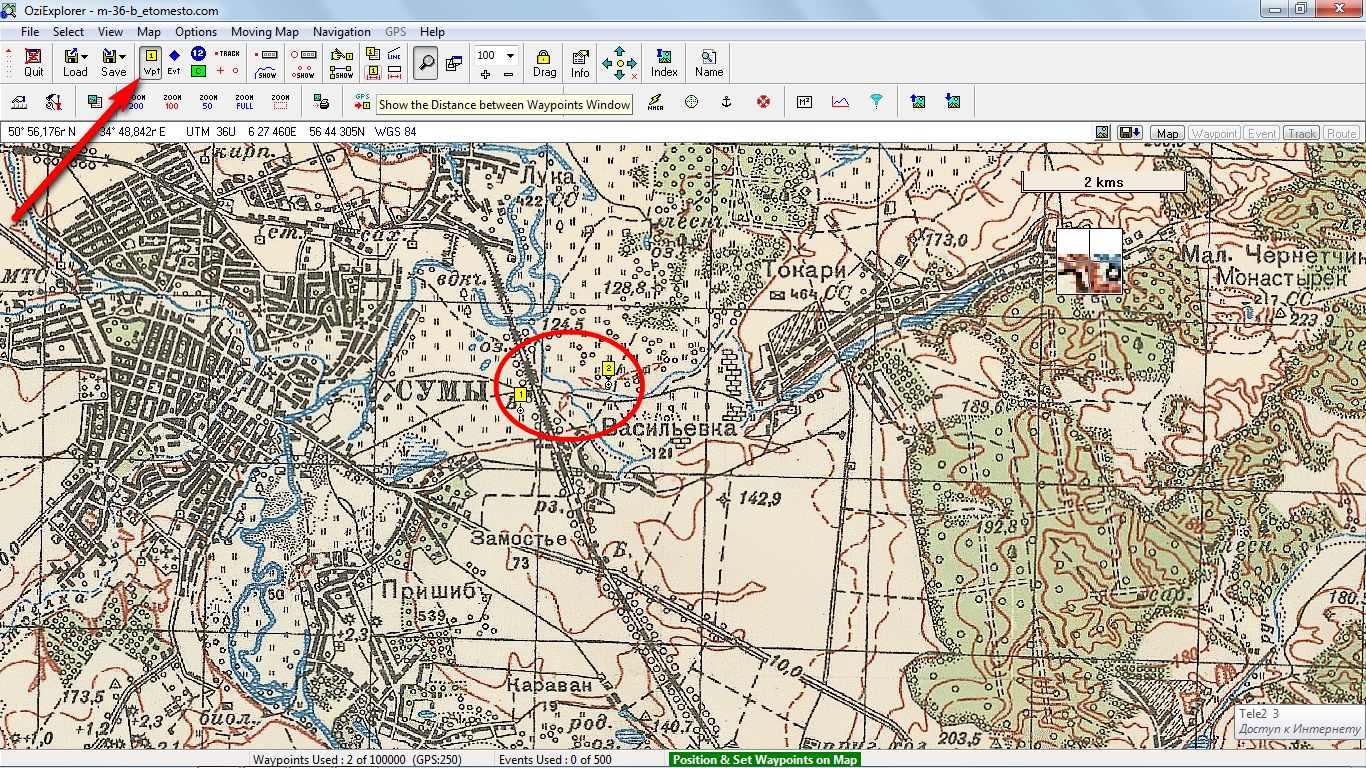Image resolution: width=1366 pixels, height=768 pixels.
Task: Toggle the magnifier zoom tool
Action: click(x=426, y=62)
